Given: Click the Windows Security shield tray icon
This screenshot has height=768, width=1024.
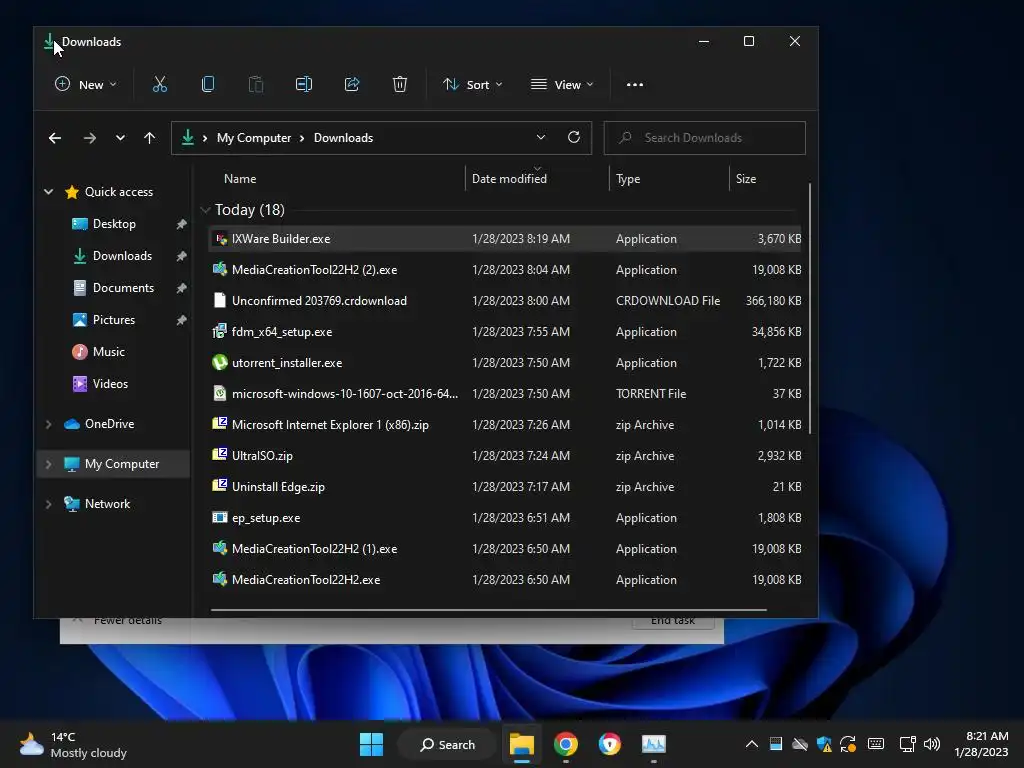Looking at the screenshot, I should click(824, 744).
